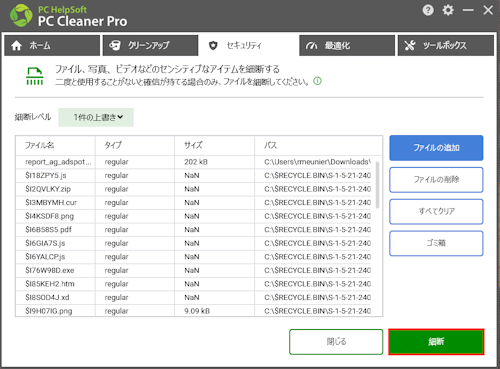The image size is (500, 369).
Task: Click the 9.09 kB size cell
Action: [214, 311]
